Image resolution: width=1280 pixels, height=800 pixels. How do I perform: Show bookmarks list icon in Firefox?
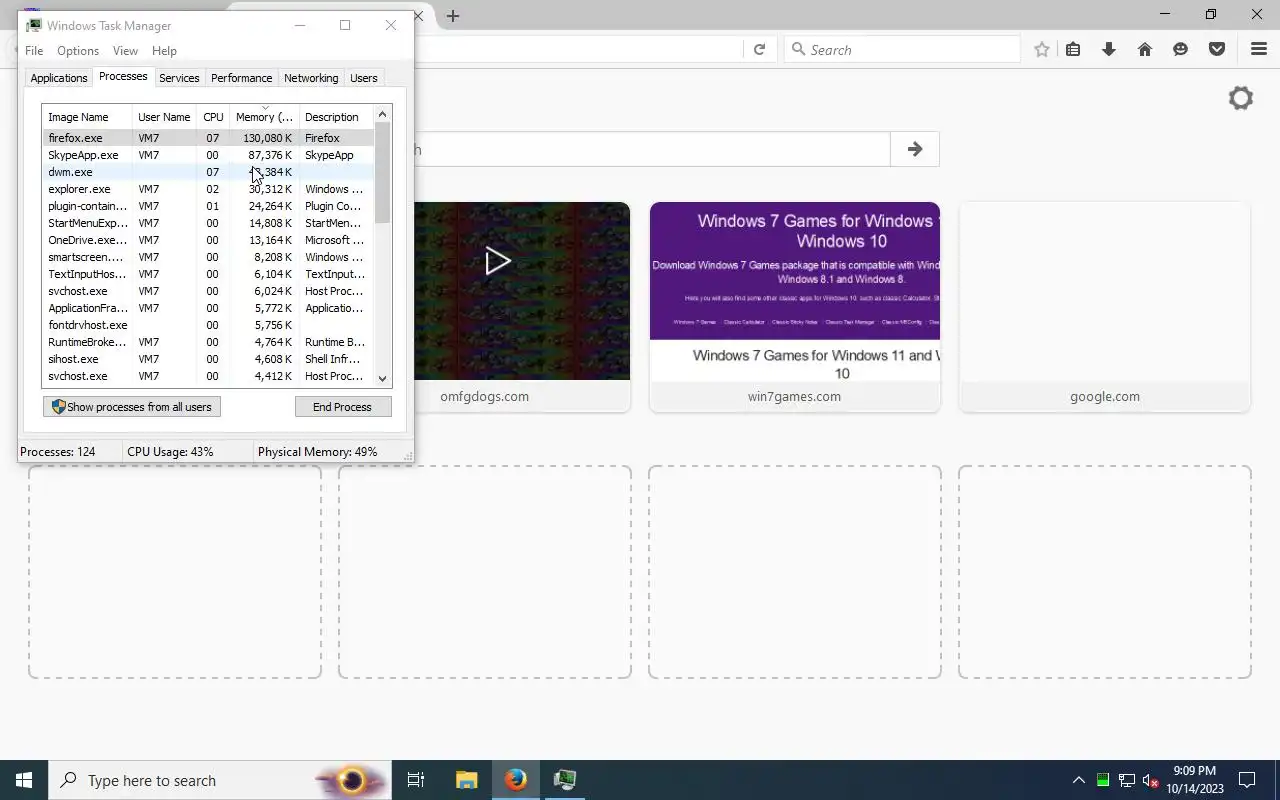tap(1073, 49)
